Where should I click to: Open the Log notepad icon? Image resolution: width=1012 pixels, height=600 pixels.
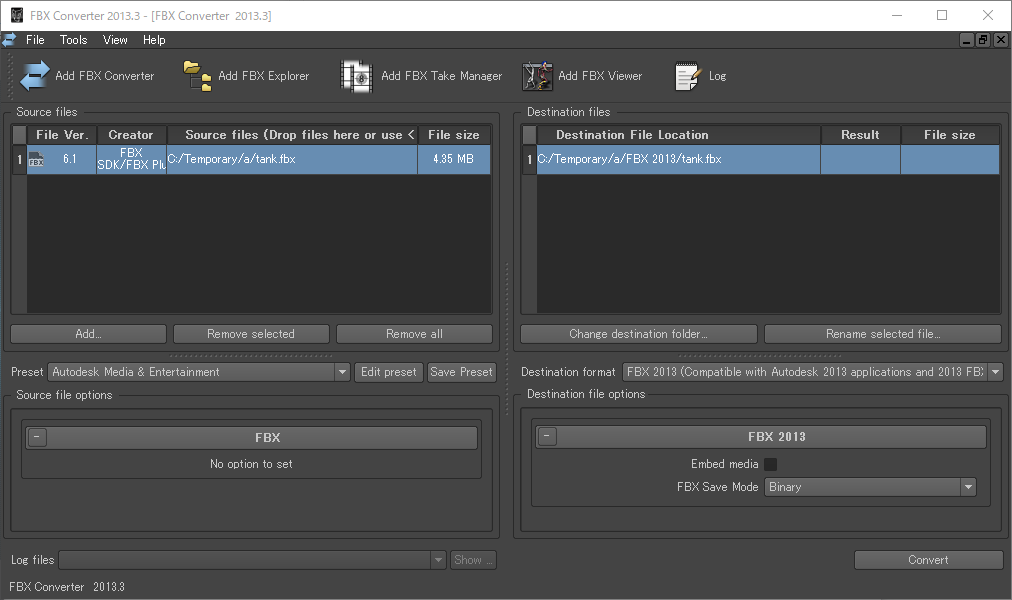(x=687, y=76)
